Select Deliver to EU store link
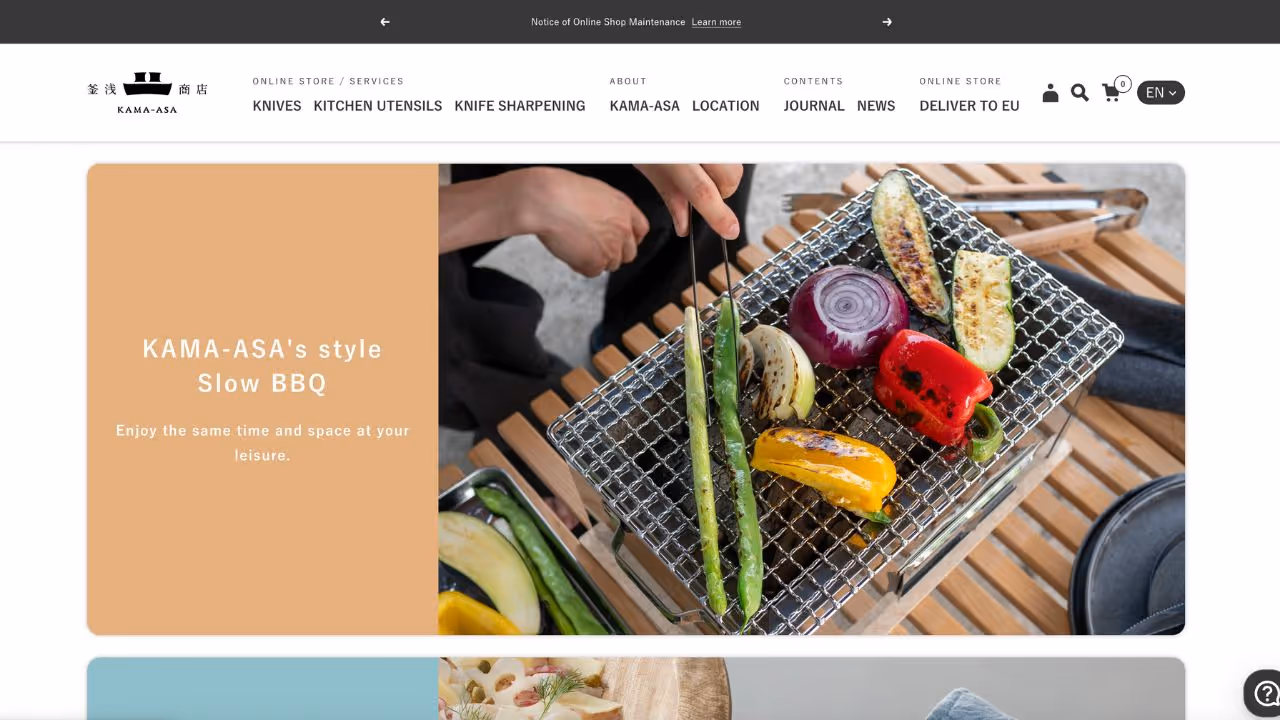This screenshot has width=1280, height=720. (969, 106)
